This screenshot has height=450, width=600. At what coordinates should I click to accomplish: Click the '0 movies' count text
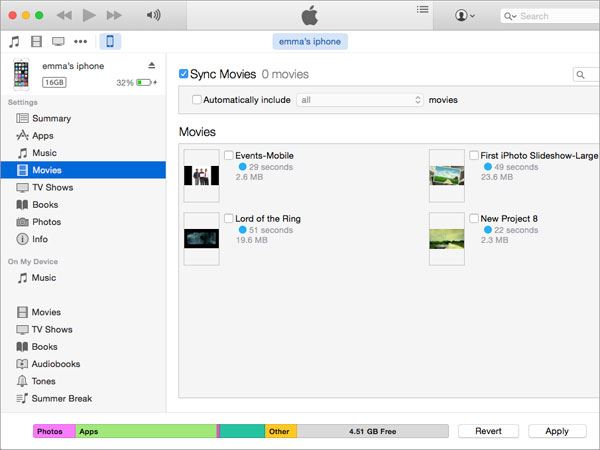coord(285,74)
